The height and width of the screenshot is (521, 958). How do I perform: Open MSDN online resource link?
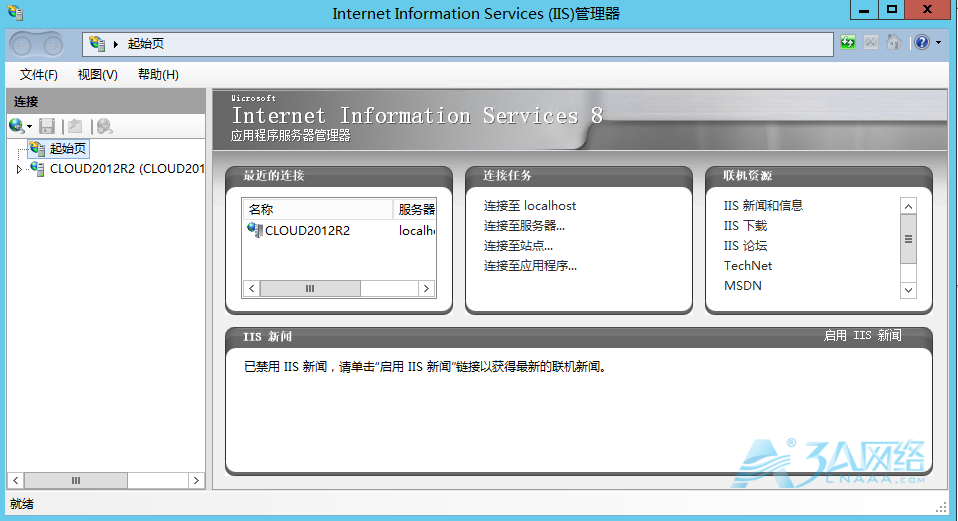[743, 286]
